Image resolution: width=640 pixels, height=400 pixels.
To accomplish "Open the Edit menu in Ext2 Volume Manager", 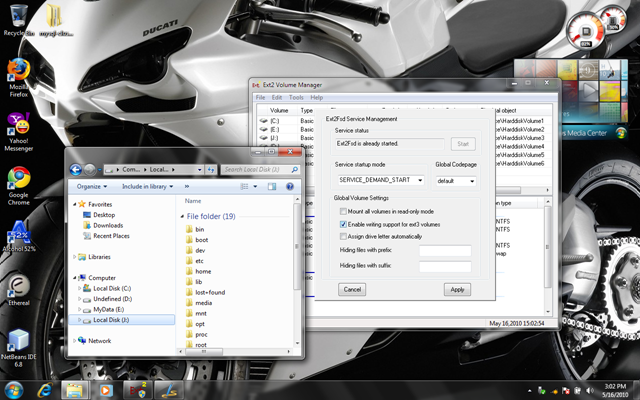I will (277, 98).
